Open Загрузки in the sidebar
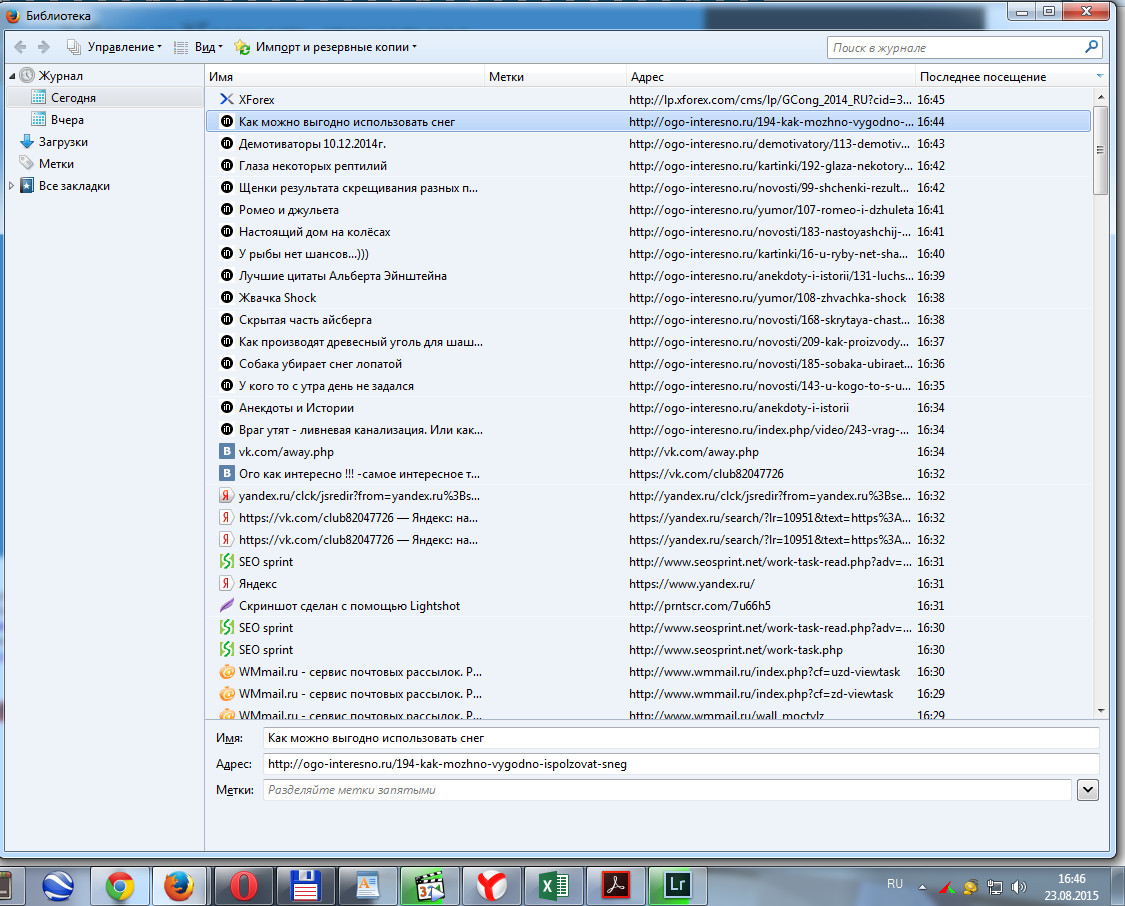This screenshot has width=1125, height=906. tap(63, 142)
